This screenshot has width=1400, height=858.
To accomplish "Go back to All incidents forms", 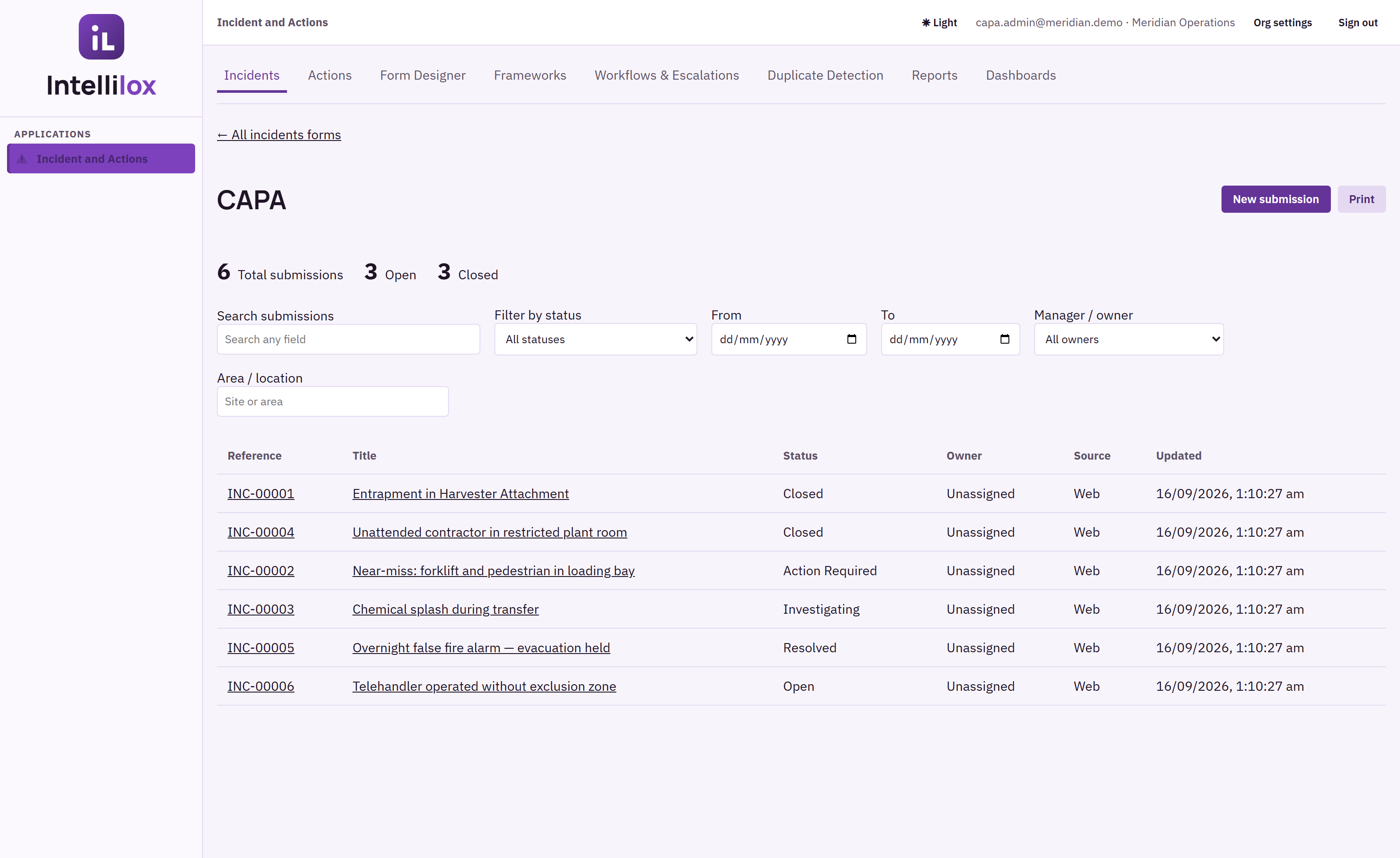I will click(279, 135).
